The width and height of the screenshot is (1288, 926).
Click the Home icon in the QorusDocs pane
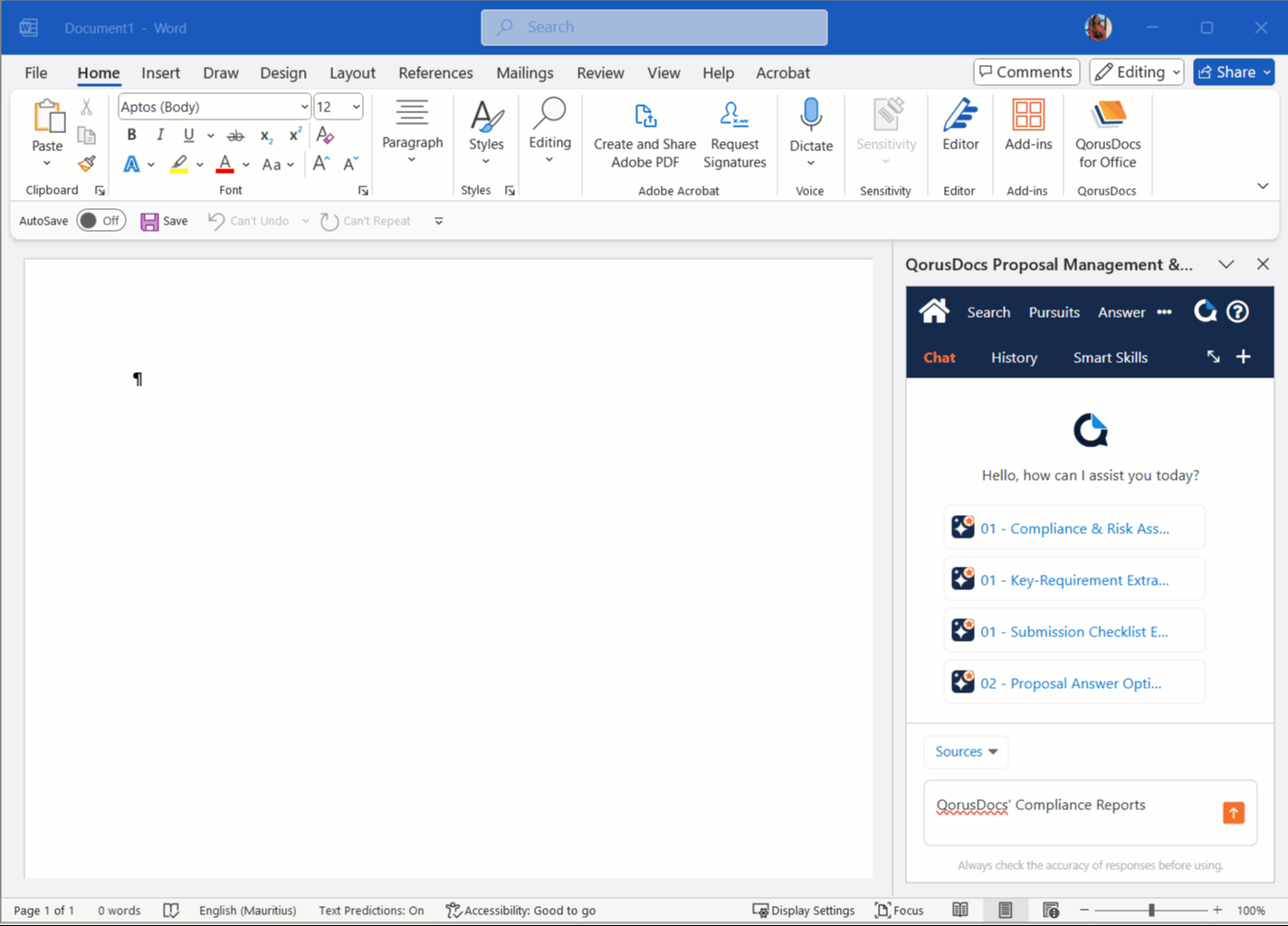(934, 311)
